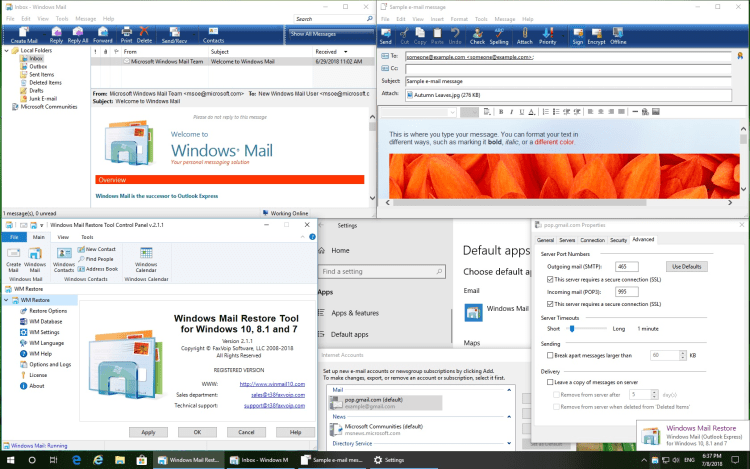Check Leave a copy of messages on server
The height and width of the screenshot is (469, 750).
[x=550, y=382]
